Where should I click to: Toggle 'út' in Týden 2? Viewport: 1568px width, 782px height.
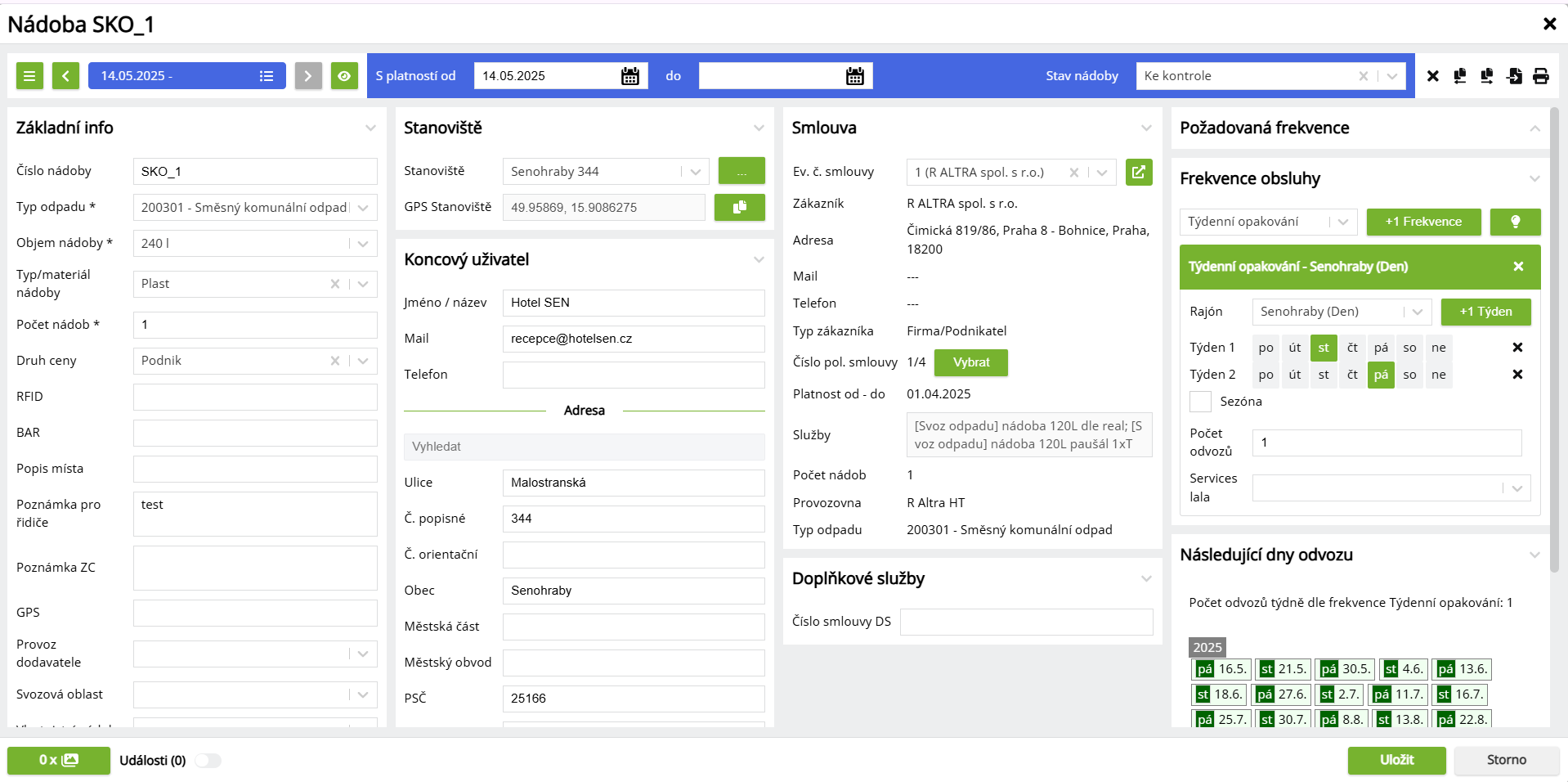tap(1295, 375)
